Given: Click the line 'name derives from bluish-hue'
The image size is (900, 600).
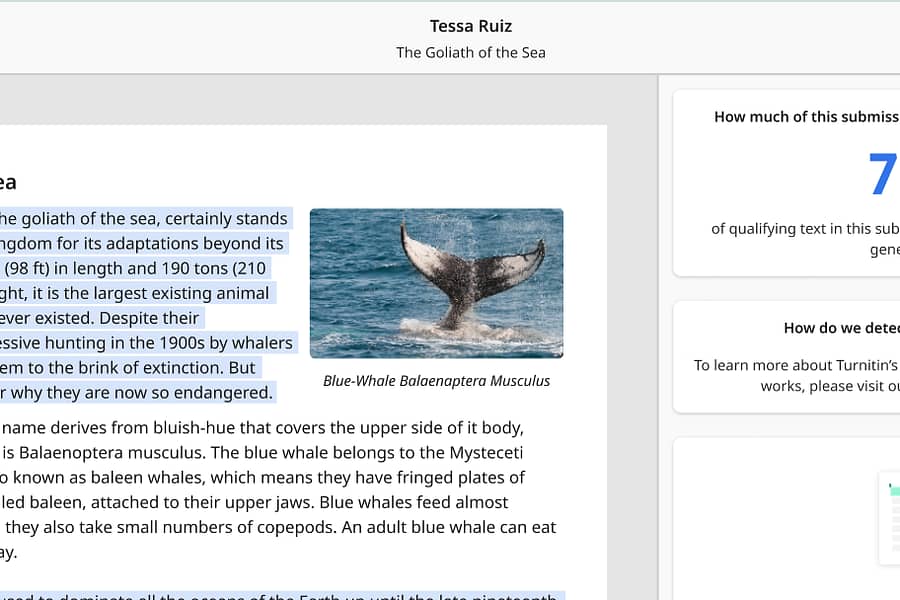Looking at the screenshot, I should point(262,427).
